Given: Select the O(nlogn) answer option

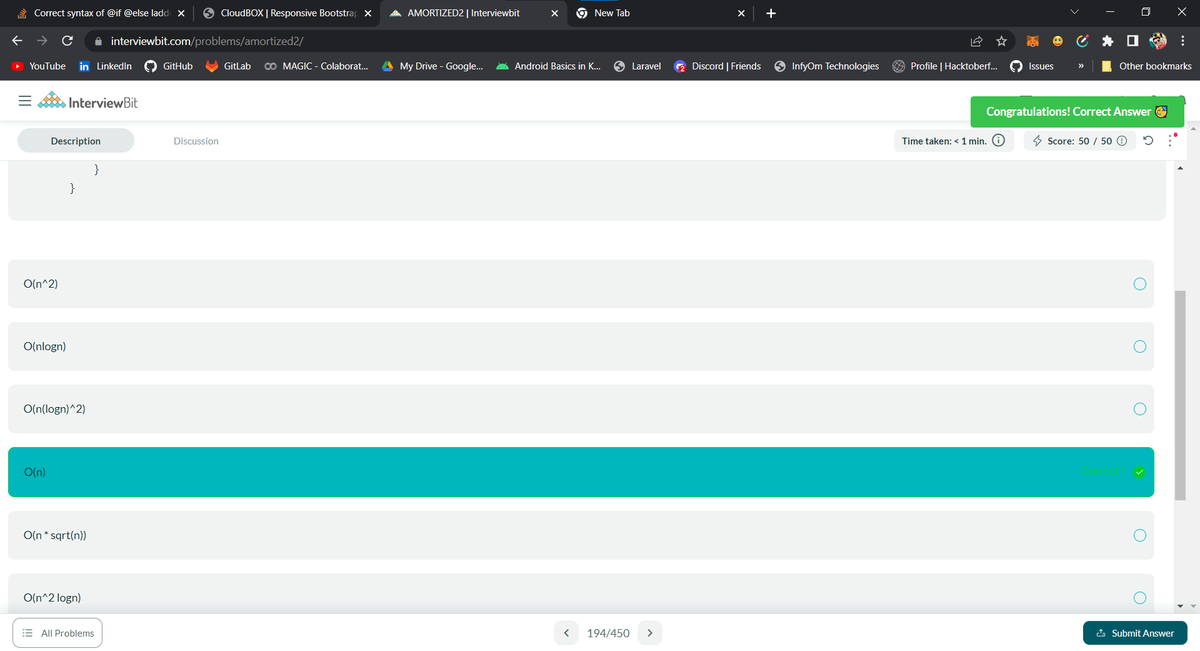Looking at the screenshot, I should click(x=581, y=346).
